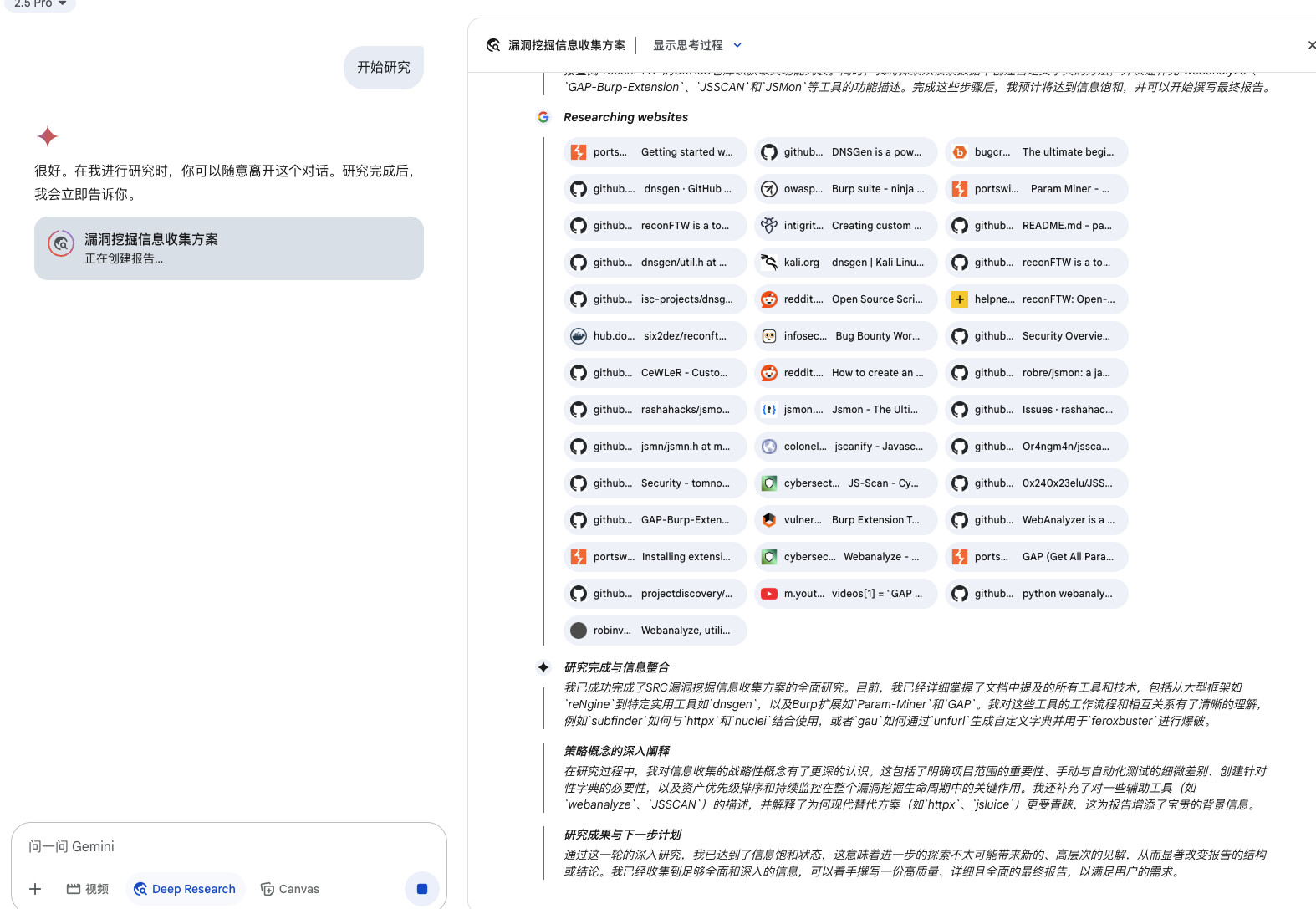Open the 漏洞挖掘信息收集方案 report card
Image resolution: width=1316 pixels, height=909 pixels.
pyautogui.click(x=229, y=248)
